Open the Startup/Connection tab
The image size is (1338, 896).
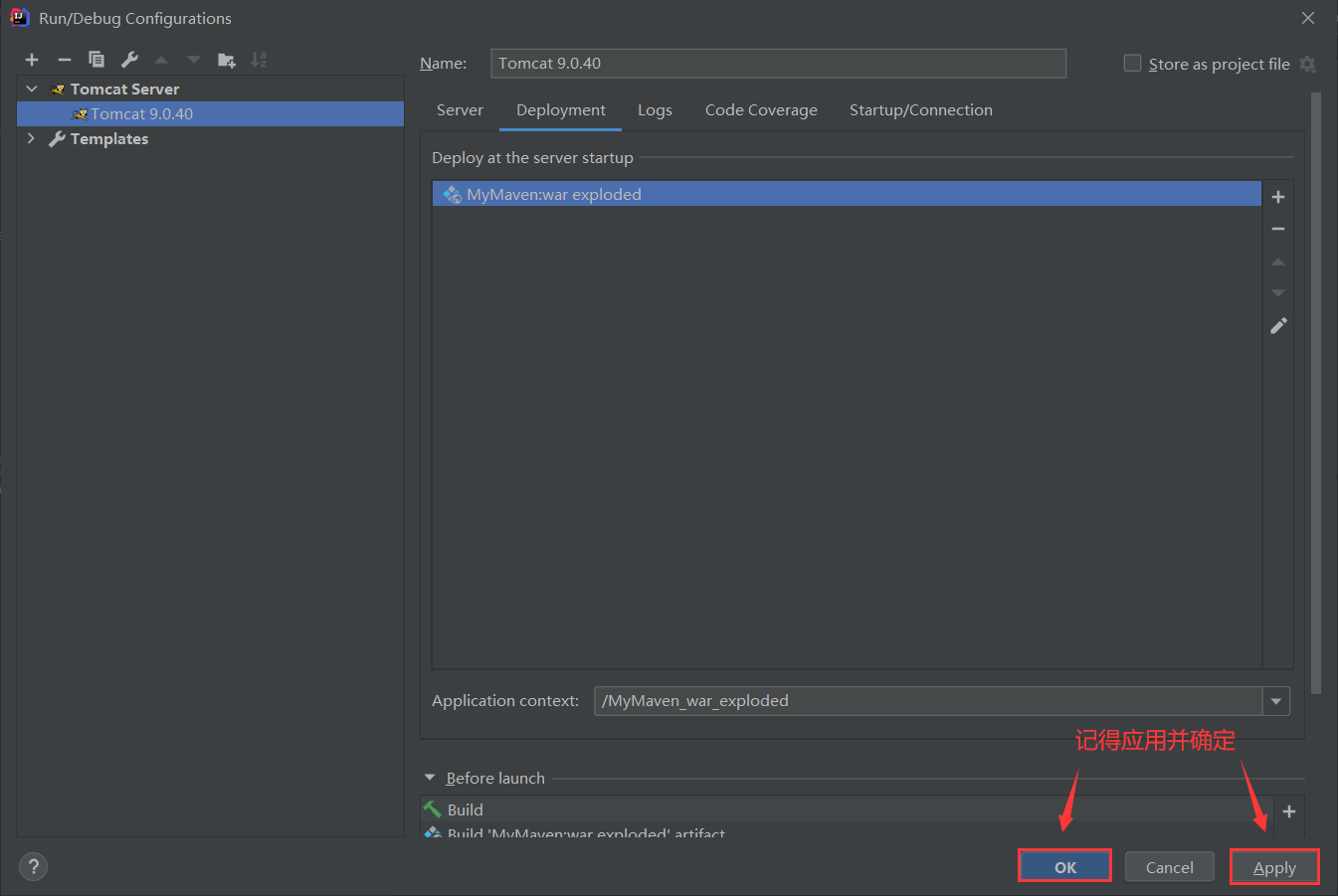921,110
